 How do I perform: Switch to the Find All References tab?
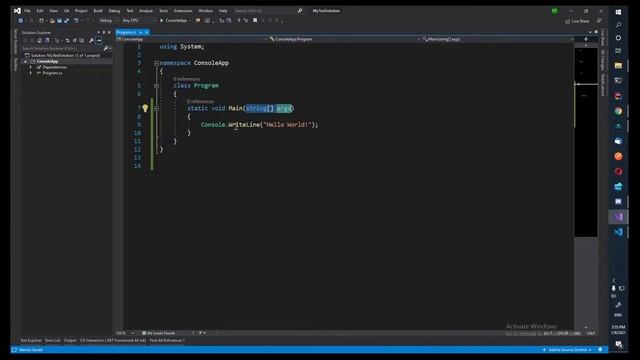click(167, 340)
